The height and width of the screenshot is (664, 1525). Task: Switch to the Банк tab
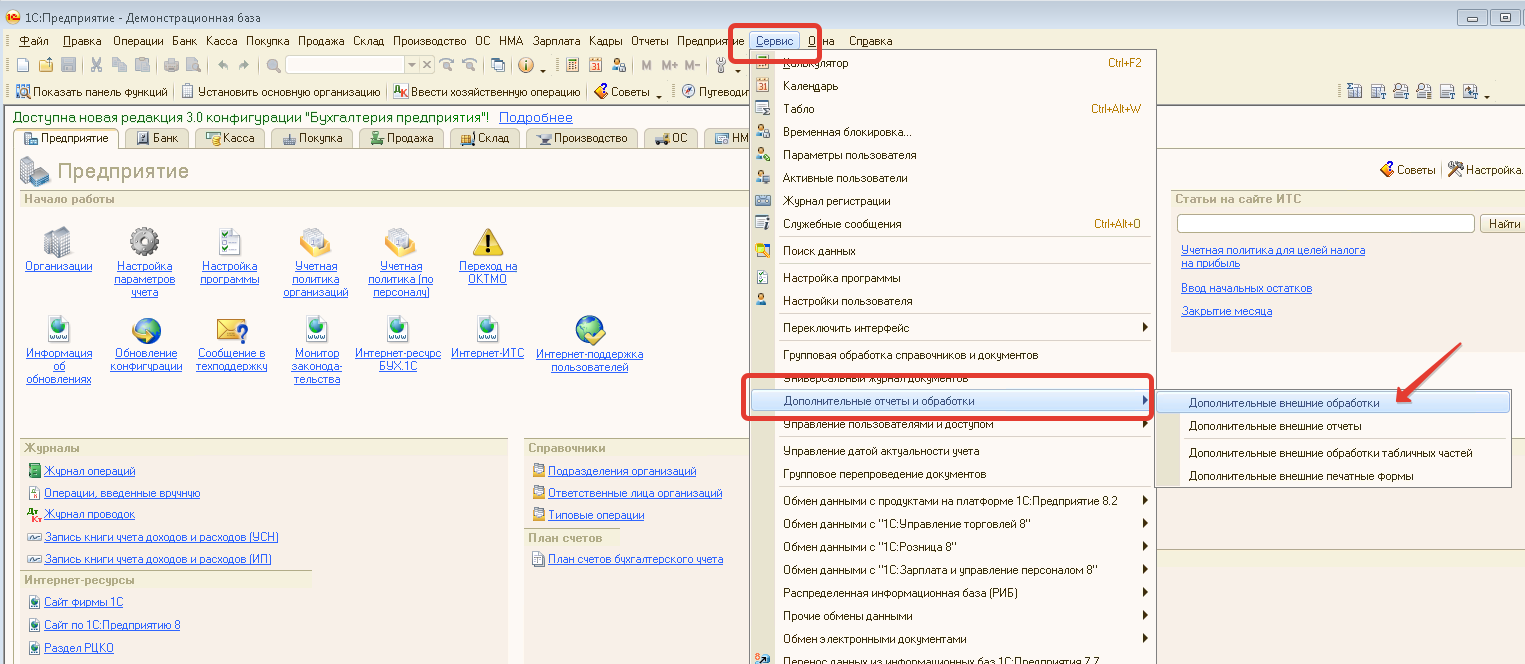coord(156,138)
